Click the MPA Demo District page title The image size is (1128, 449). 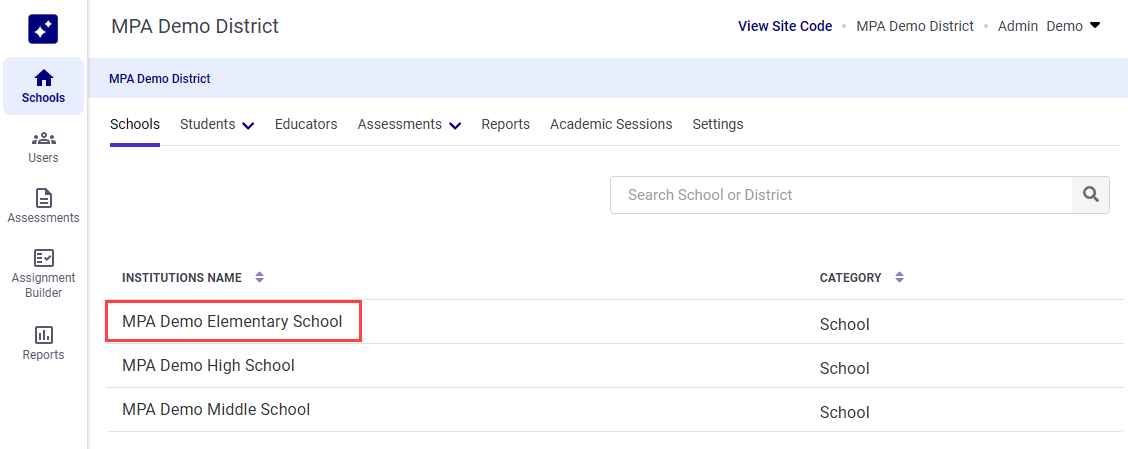point(195,27)
